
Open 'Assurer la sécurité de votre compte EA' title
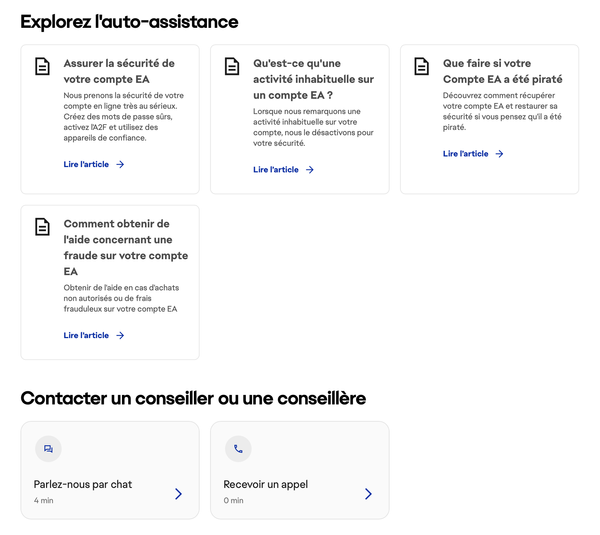click(x=119, y=70)
